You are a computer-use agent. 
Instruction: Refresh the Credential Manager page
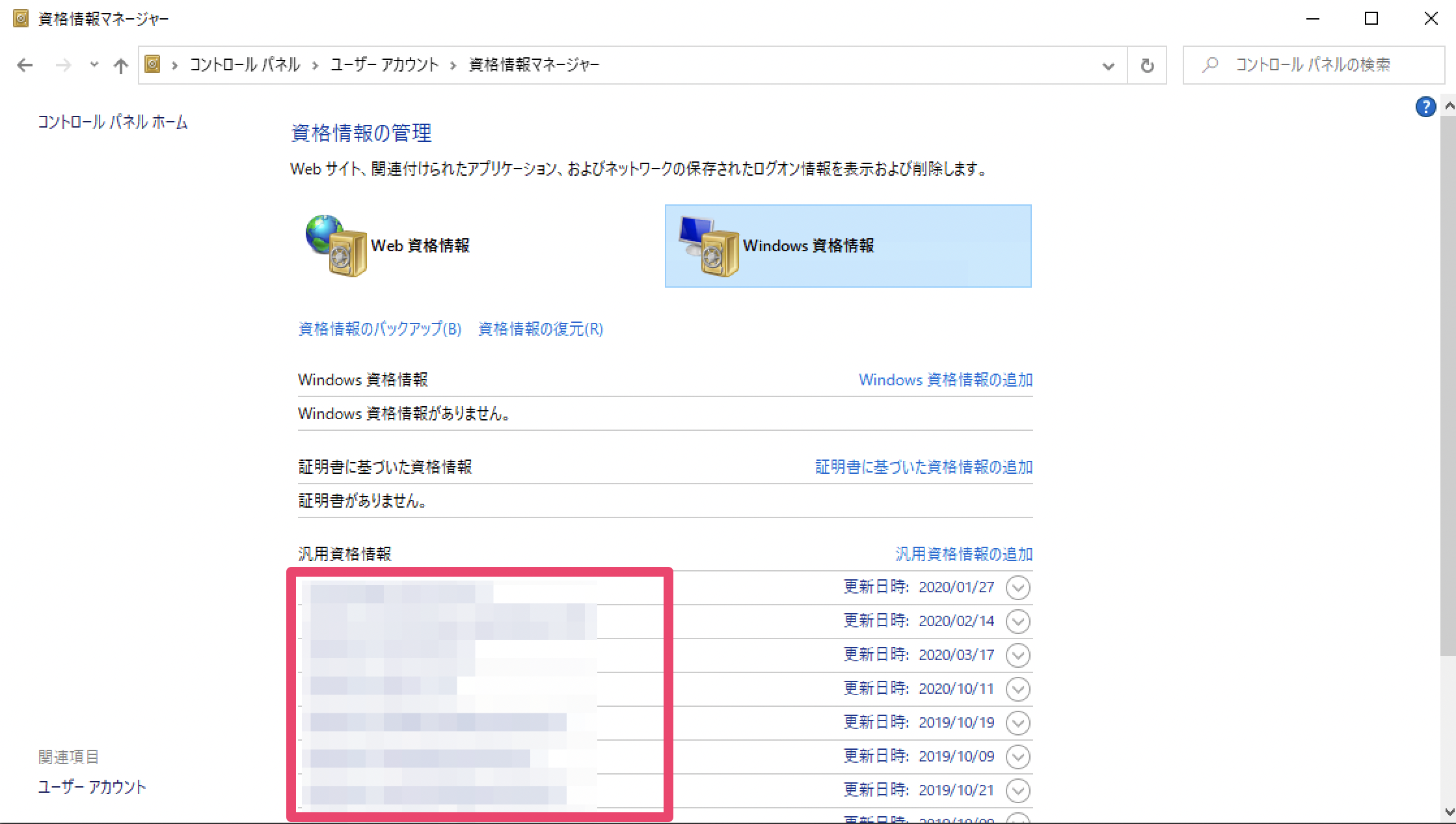tap(1147, 66)
